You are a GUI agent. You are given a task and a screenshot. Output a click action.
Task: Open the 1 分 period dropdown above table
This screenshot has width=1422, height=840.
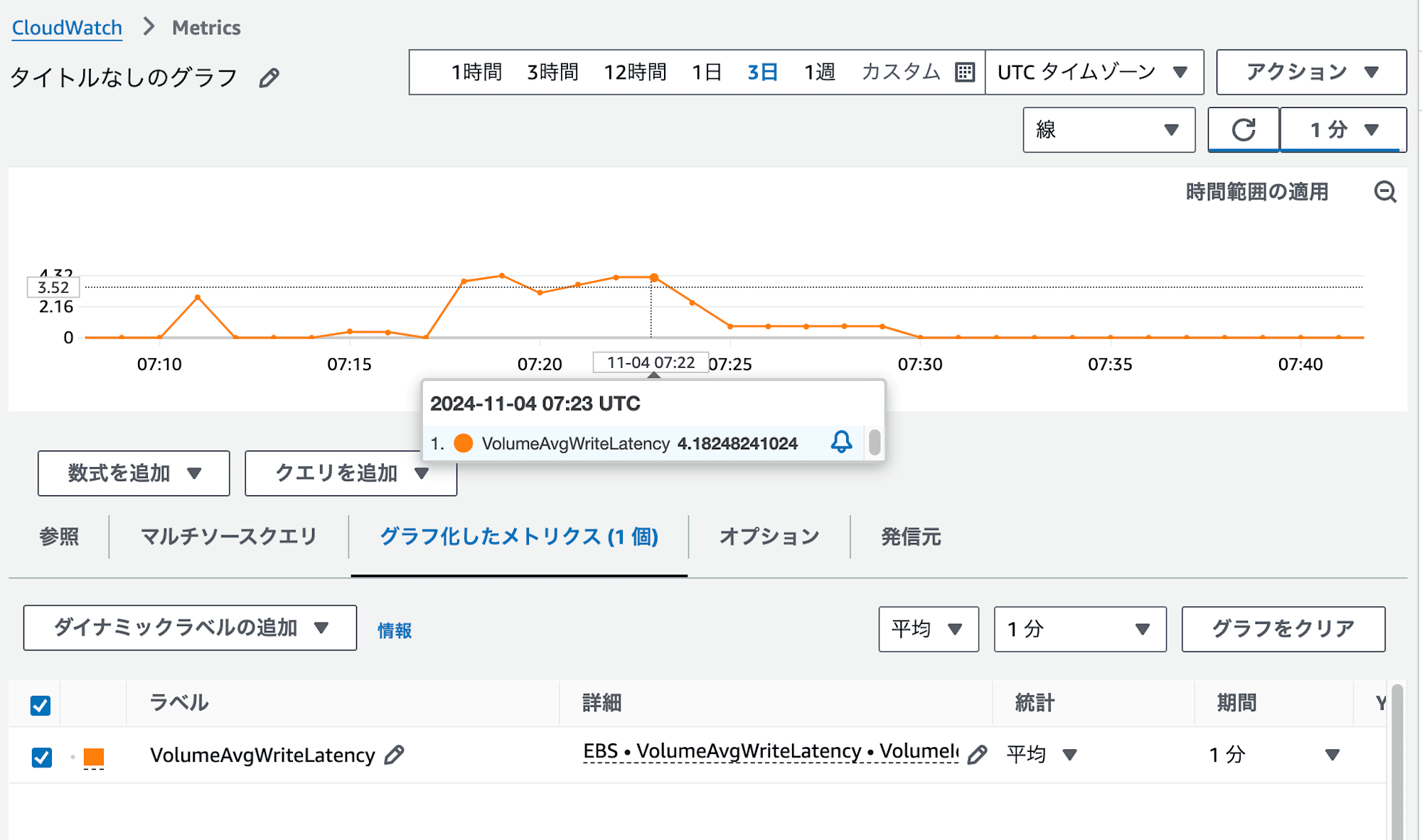(1079, 629)
